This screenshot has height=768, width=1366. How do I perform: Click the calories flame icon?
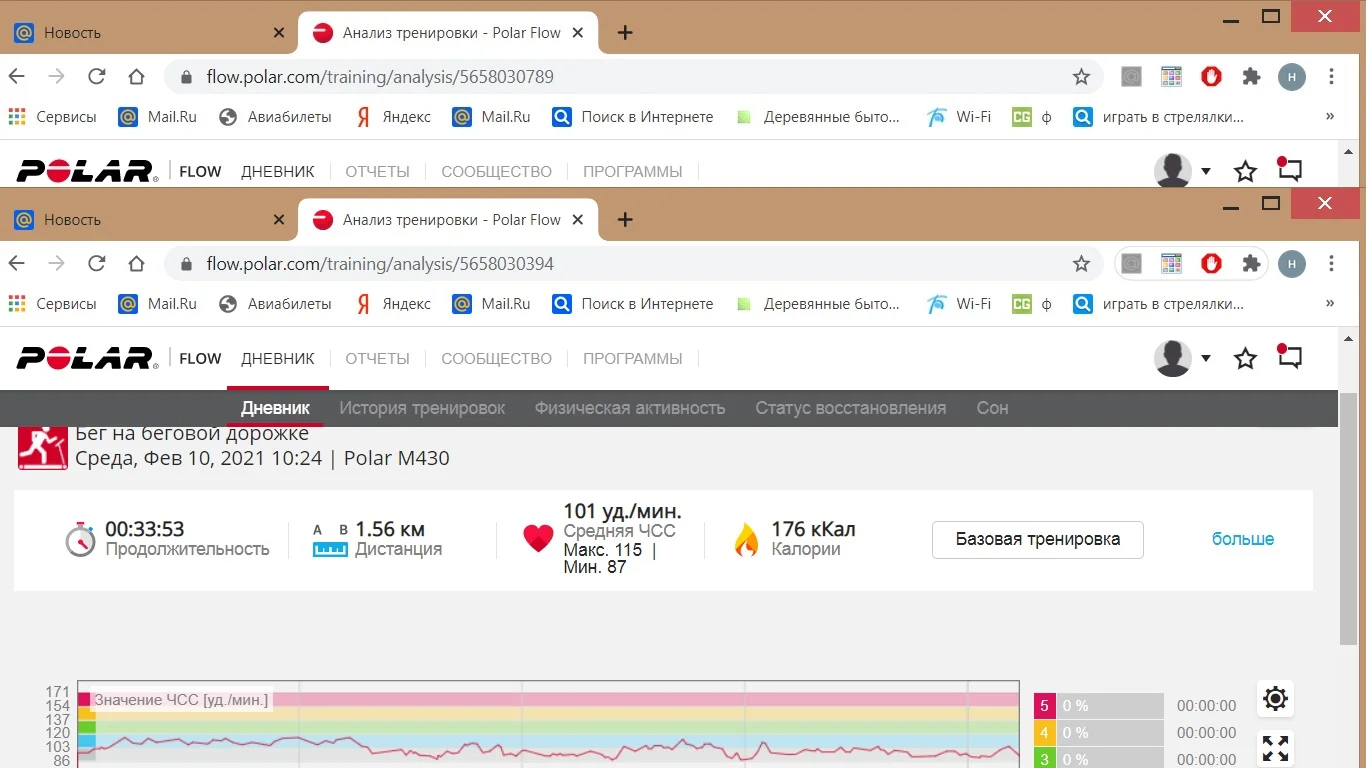tap(746, 539)
